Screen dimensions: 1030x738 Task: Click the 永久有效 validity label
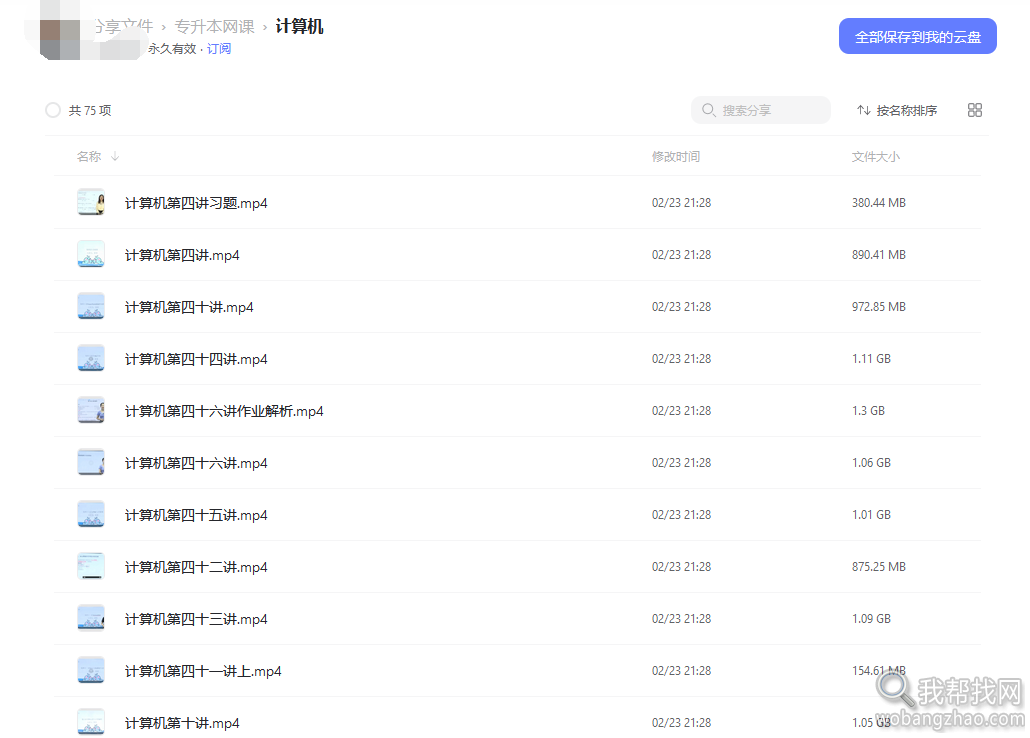point(172,49)
